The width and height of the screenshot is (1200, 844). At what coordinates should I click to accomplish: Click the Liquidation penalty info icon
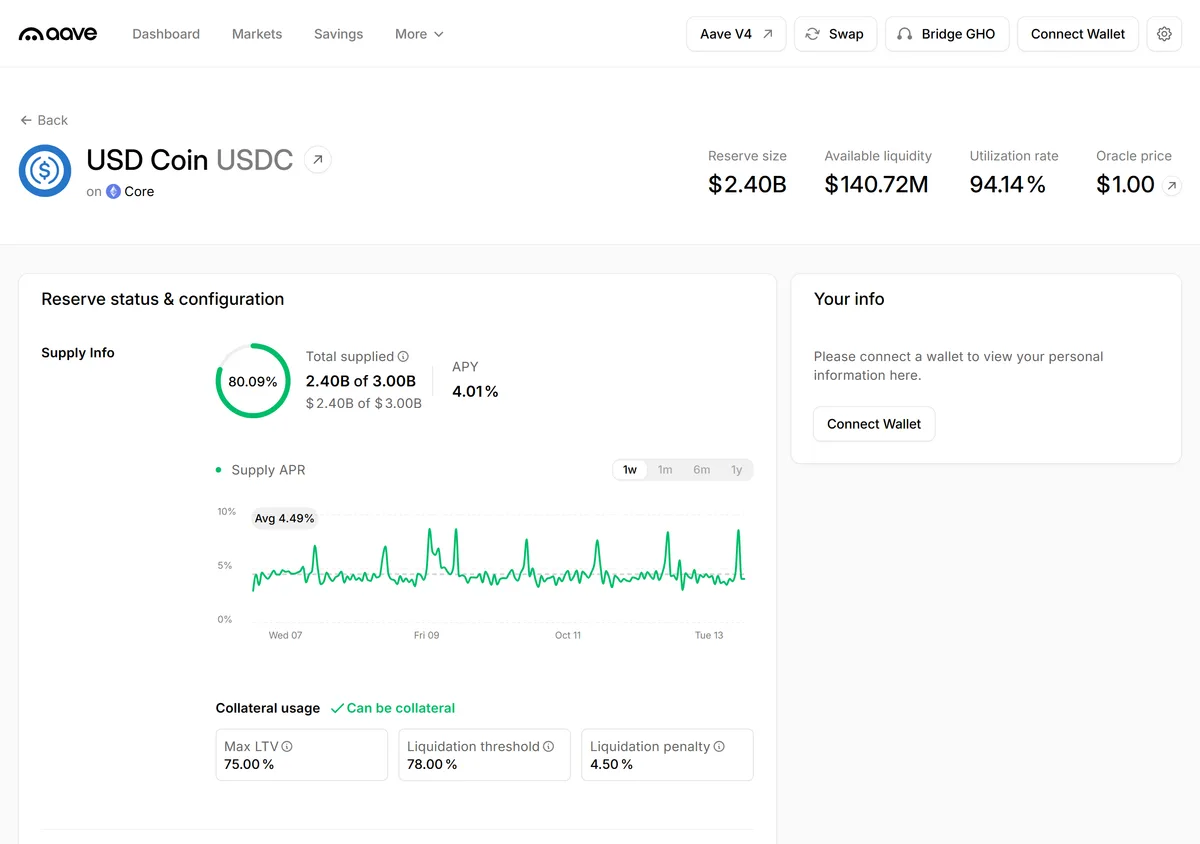pyautogui.click(x=719, y=746)
